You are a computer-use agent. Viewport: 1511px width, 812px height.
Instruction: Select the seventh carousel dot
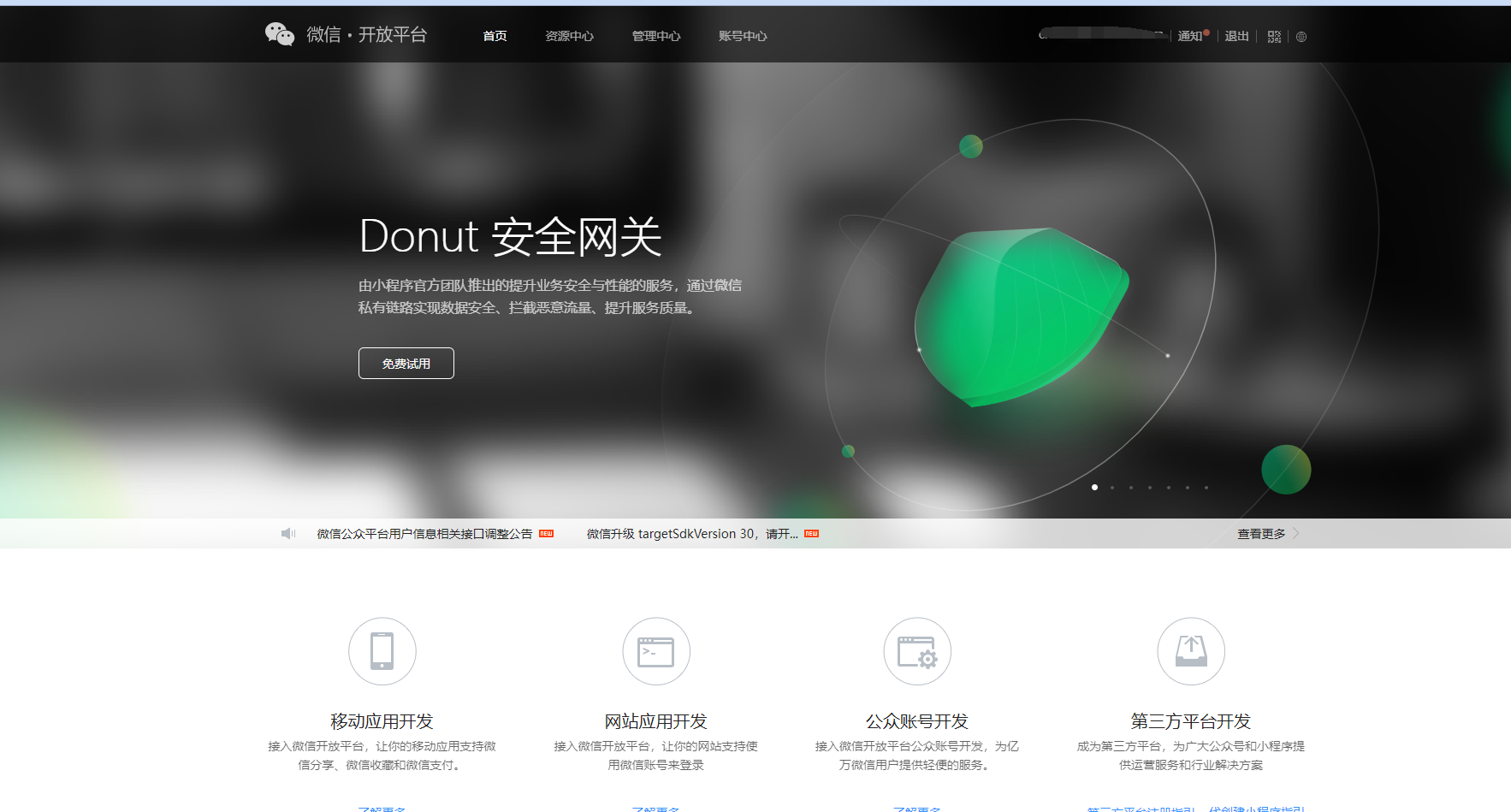pyautogui.click(x=1206, y=488)
